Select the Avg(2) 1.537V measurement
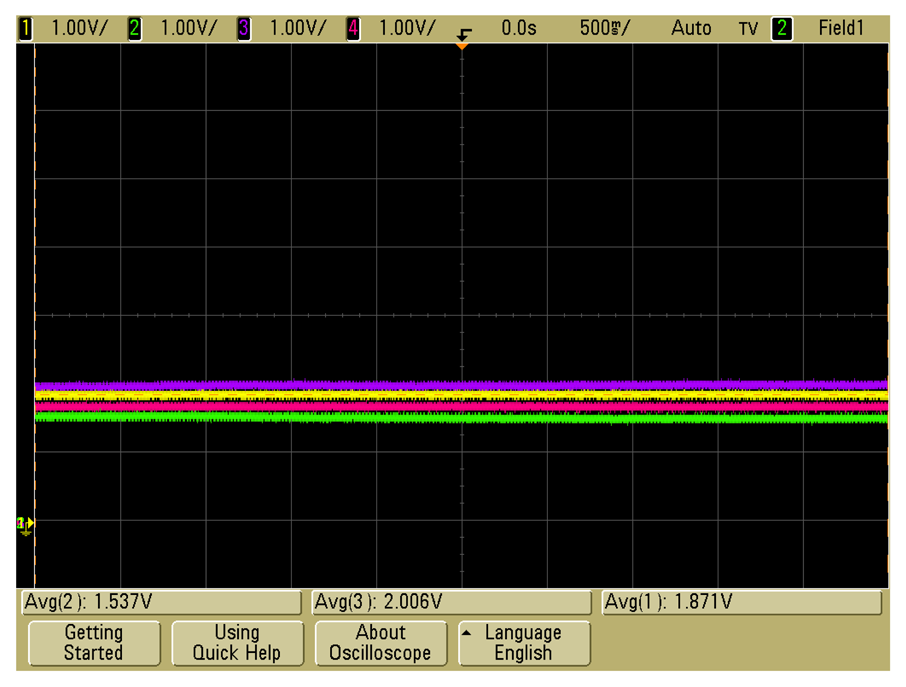 [161, 602]
